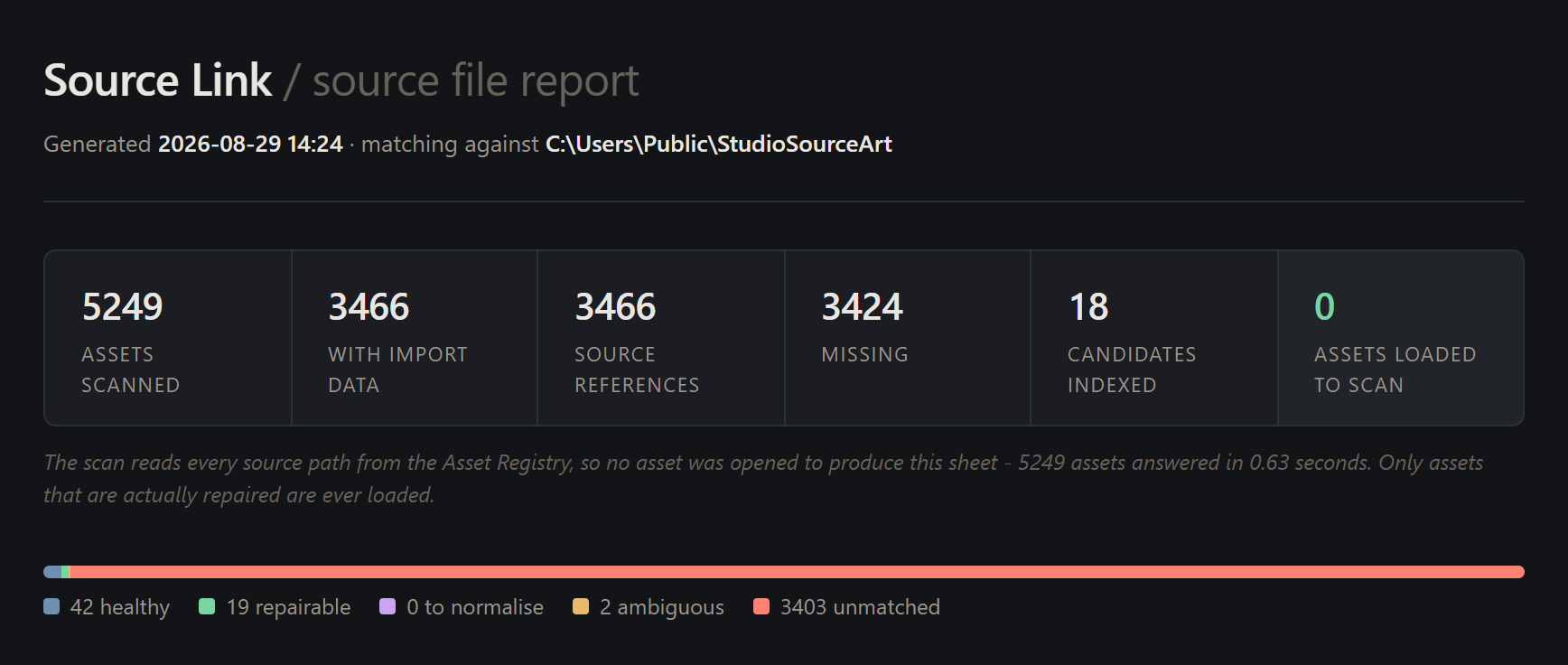Click the Source Link title heading
Screen dimensions: 1568x665
pyautogui.click(x=158, y=80)
